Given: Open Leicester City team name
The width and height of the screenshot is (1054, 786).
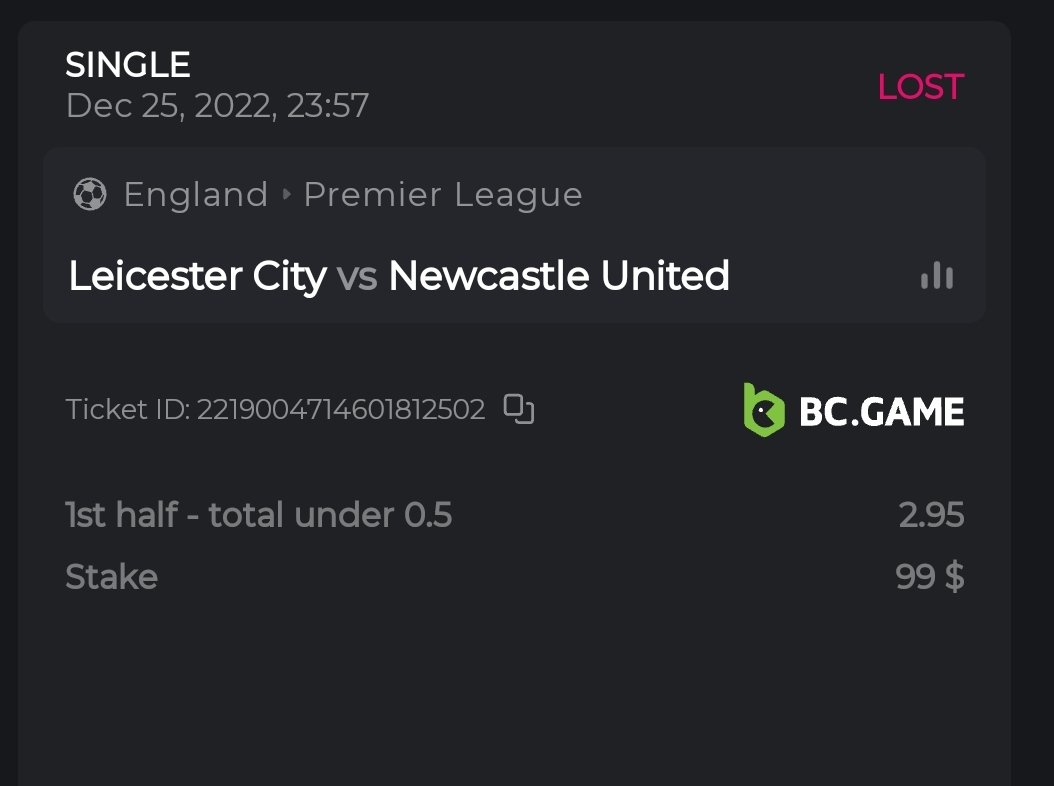Looking at the screenshot, I should pos(197,275).
